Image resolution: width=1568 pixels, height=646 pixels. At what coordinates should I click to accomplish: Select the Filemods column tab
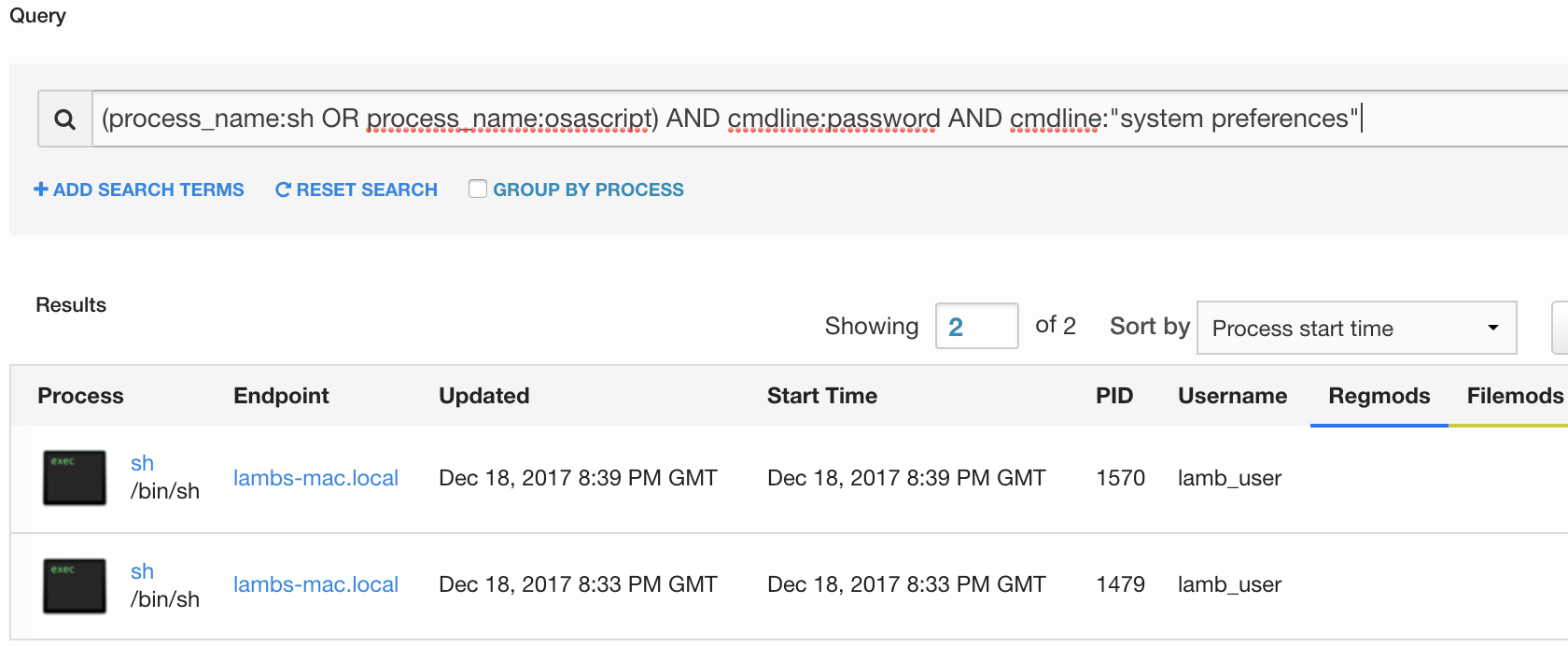tap(1514, 396)
